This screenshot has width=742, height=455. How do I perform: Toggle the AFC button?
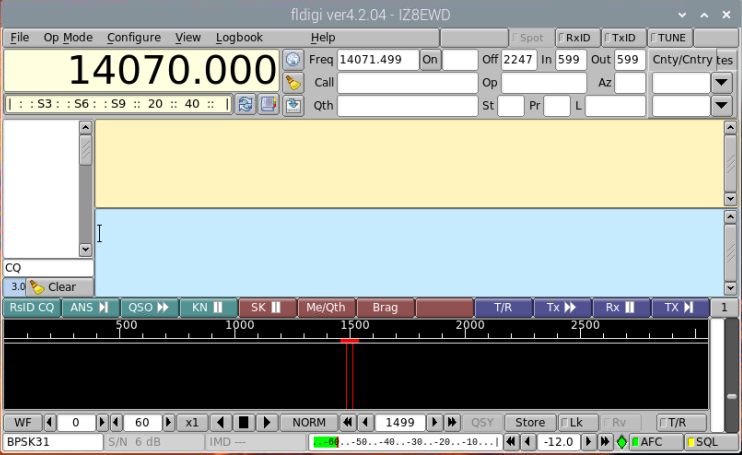[656, 442]
